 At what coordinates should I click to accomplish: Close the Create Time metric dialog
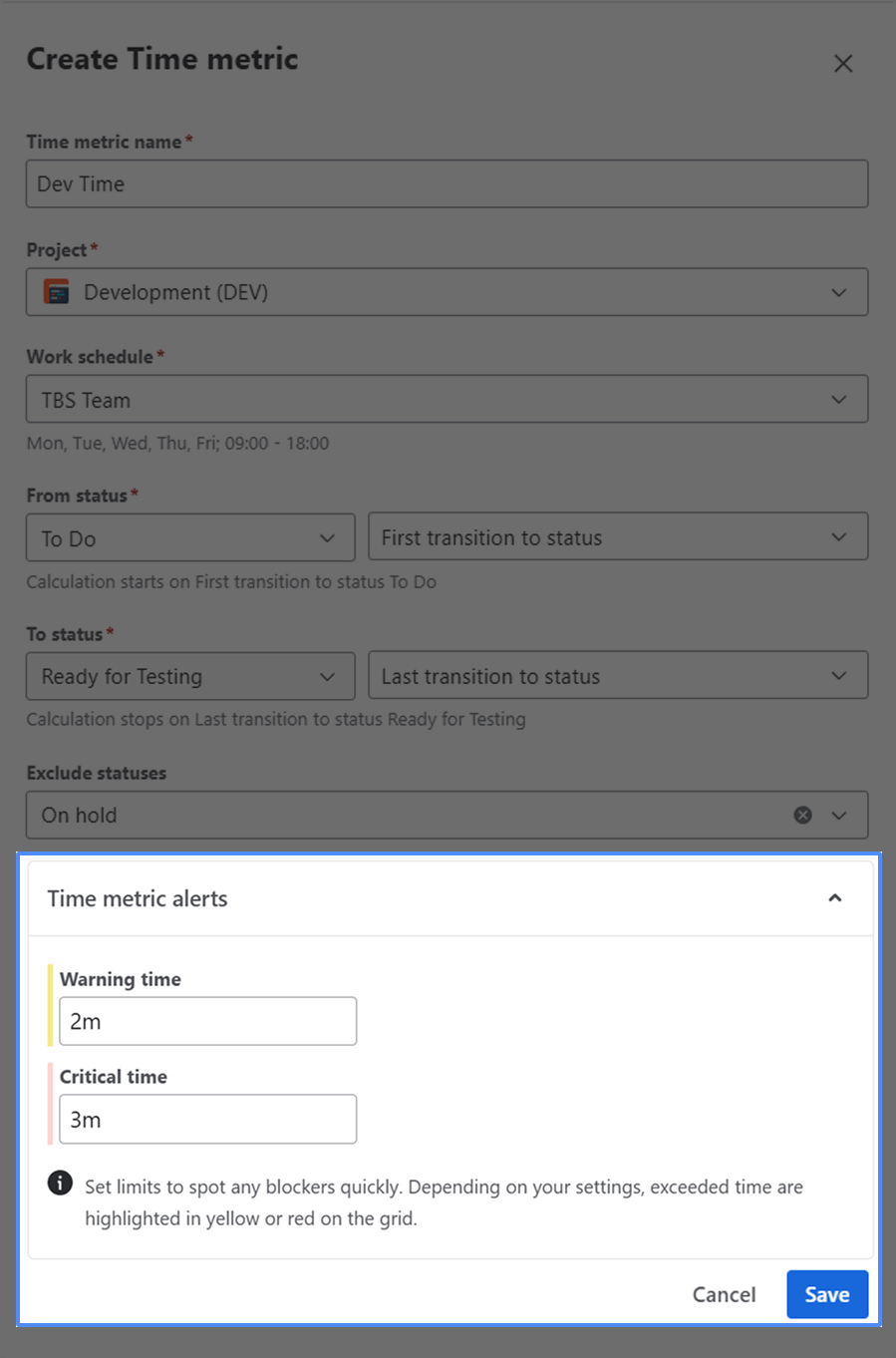pyautogui.click(x=843, y=63)
